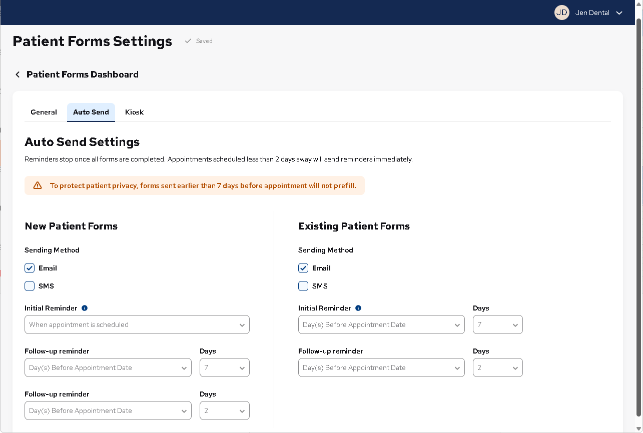
Task: Switch to the General tab
Action: [x=44, y=112]
